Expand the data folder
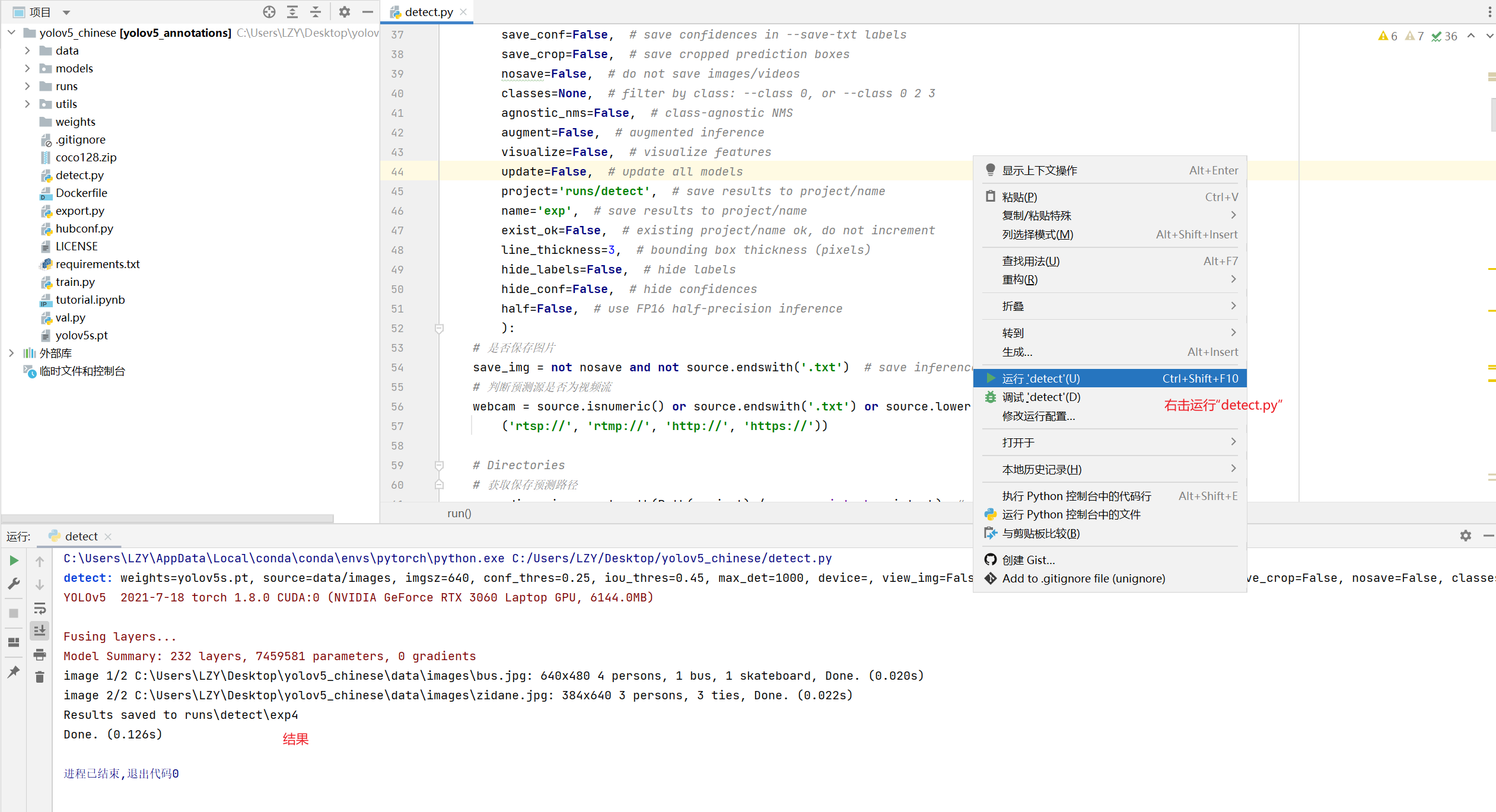 pos(27,50)
